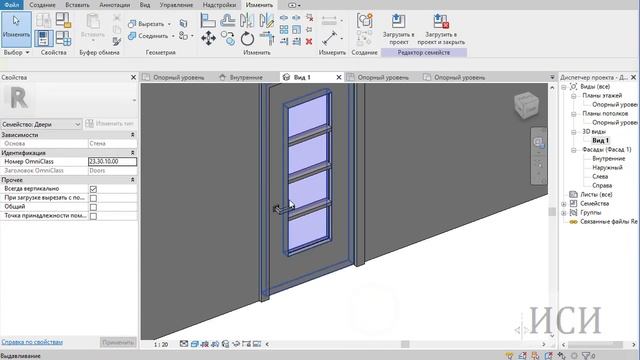Select the Offset tool icon
The width and height of the screenshot is (640, 360).
(x=228, y=20)
